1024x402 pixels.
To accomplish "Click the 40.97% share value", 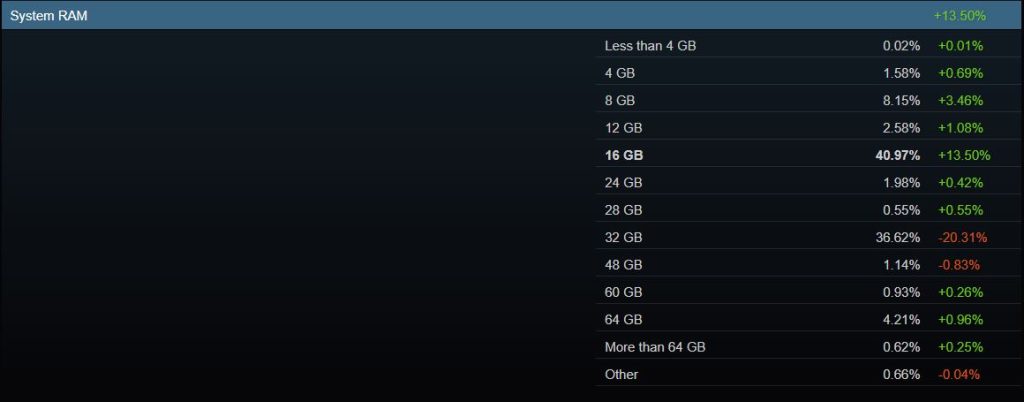I will pos(899,155).
